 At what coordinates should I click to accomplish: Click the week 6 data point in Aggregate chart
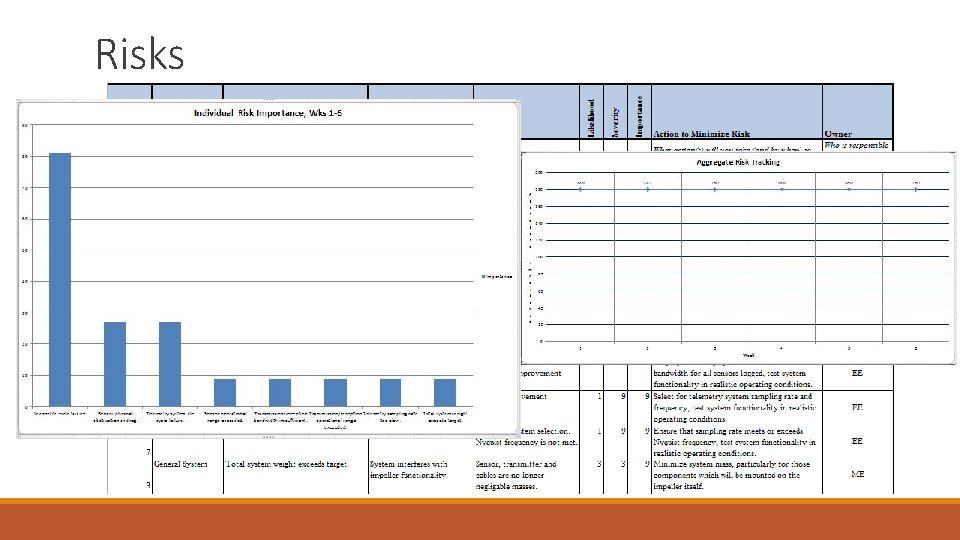pyautogui.click(x=916, y=189)
